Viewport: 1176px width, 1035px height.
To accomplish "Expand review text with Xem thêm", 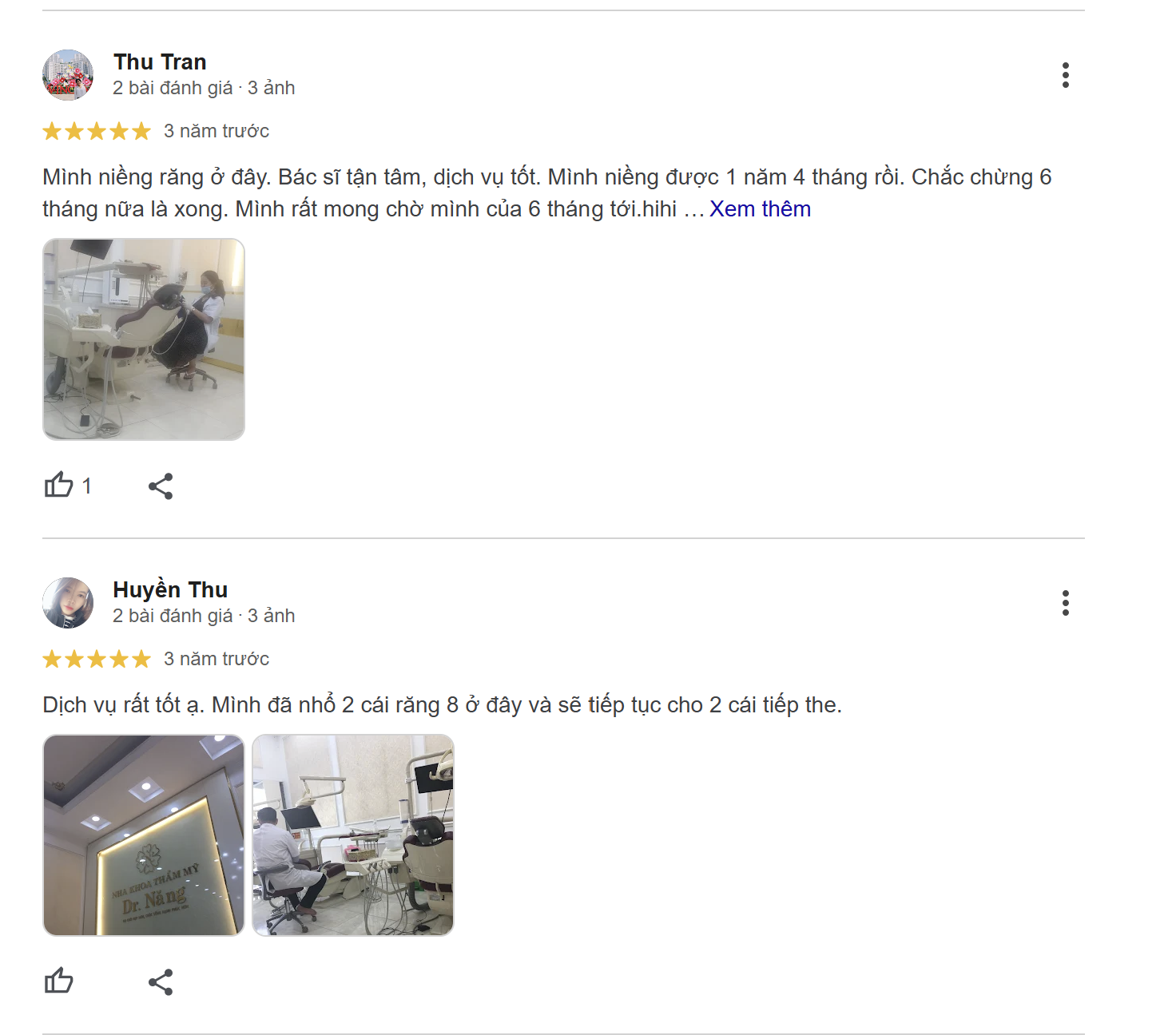I will [760, 209].
